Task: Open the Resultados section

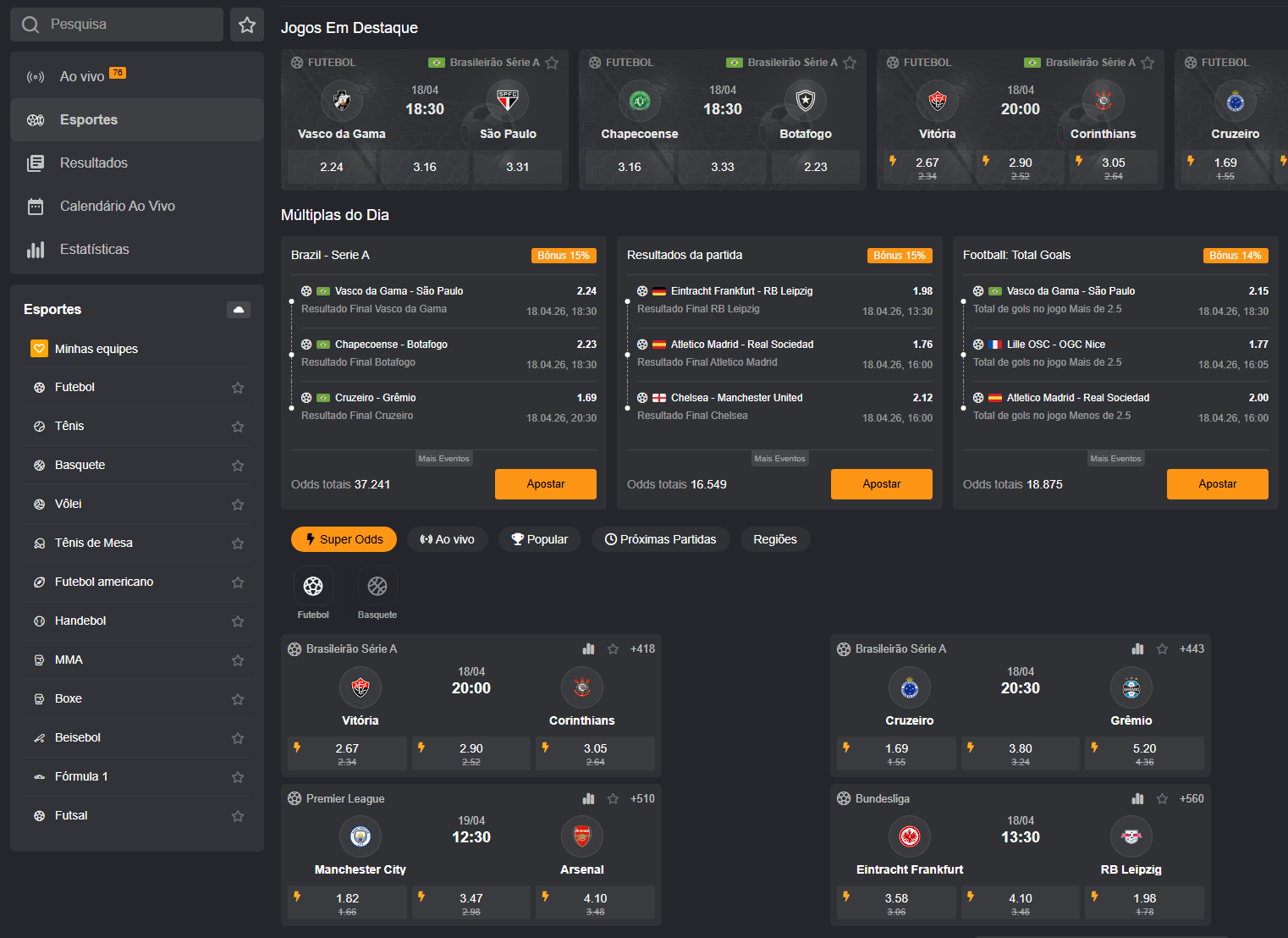Action: 94,163
